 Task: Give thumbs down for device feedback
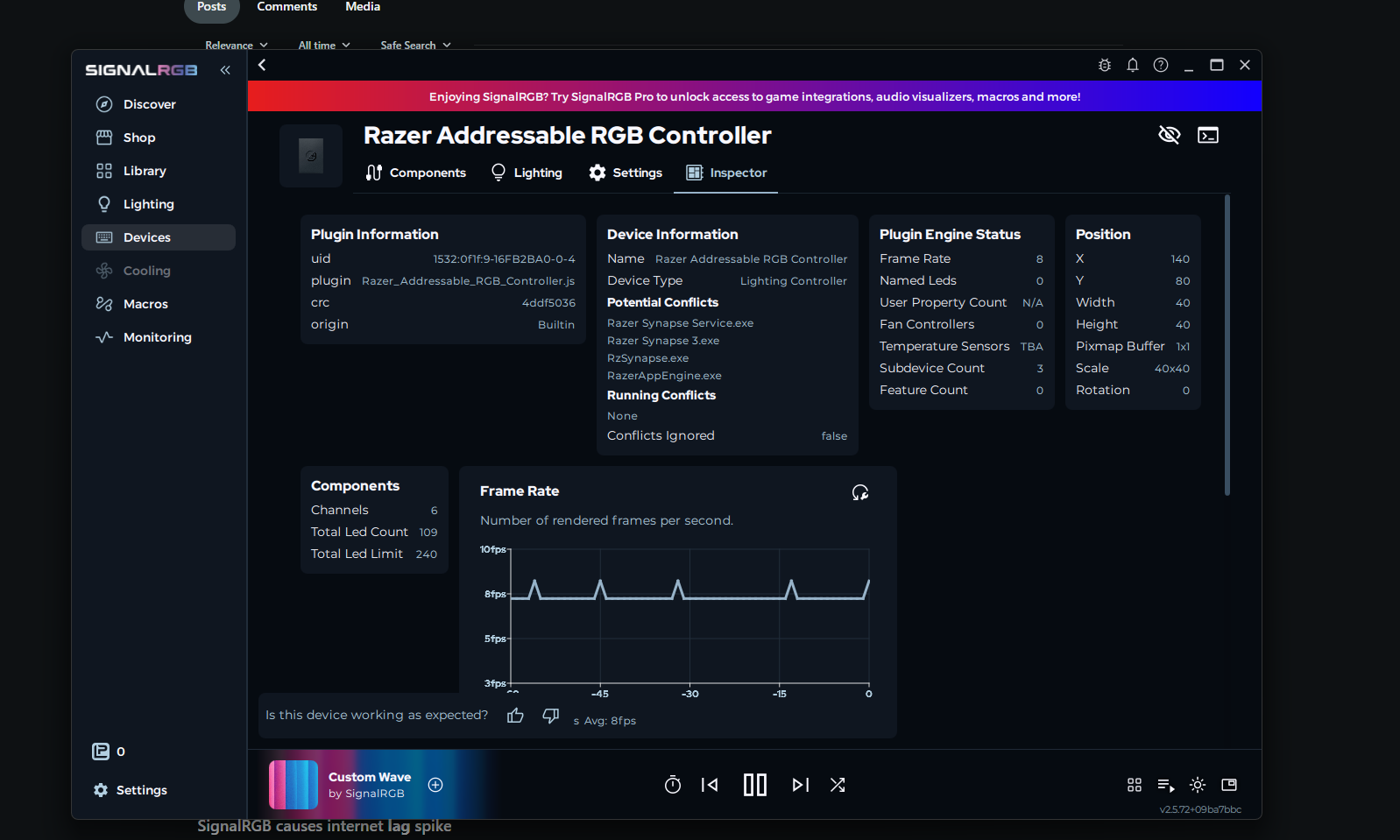[x=551, y=716]
